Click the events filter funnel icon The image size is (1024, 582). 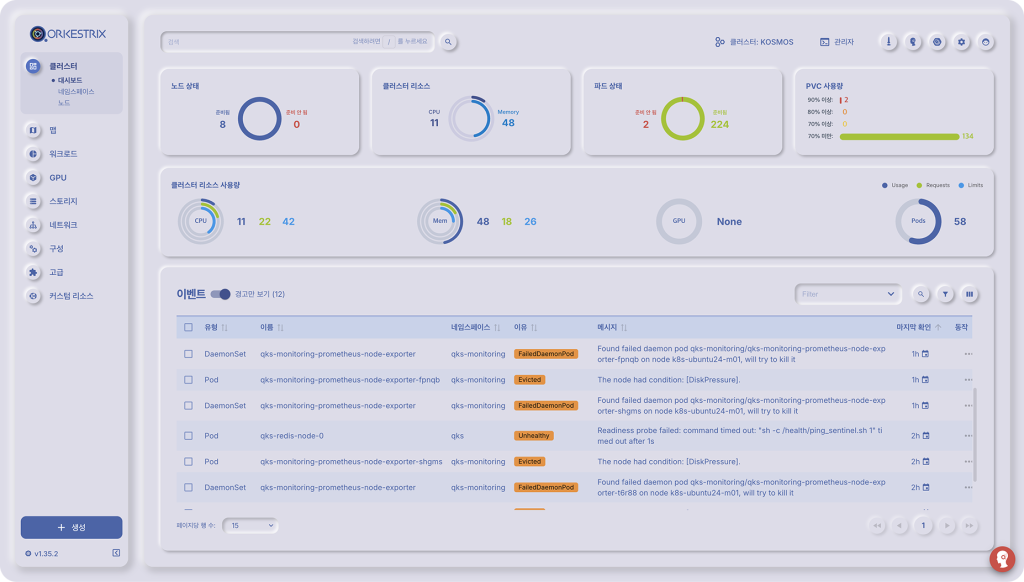point(945,294)
